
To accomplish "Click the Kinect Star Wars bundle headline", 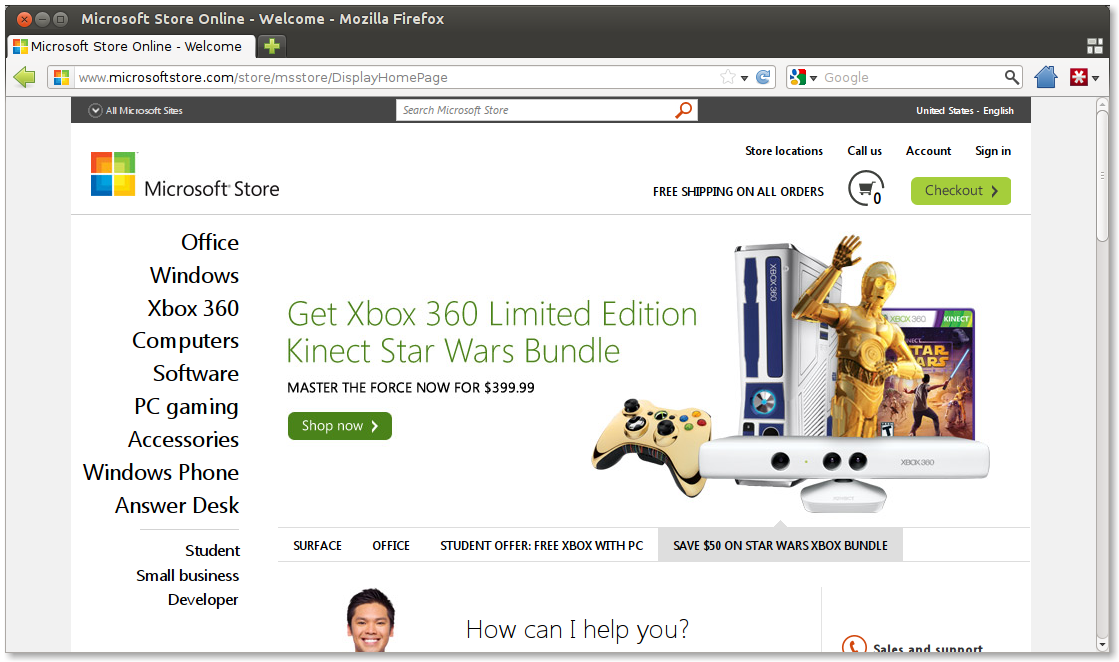I will point(492,332).
